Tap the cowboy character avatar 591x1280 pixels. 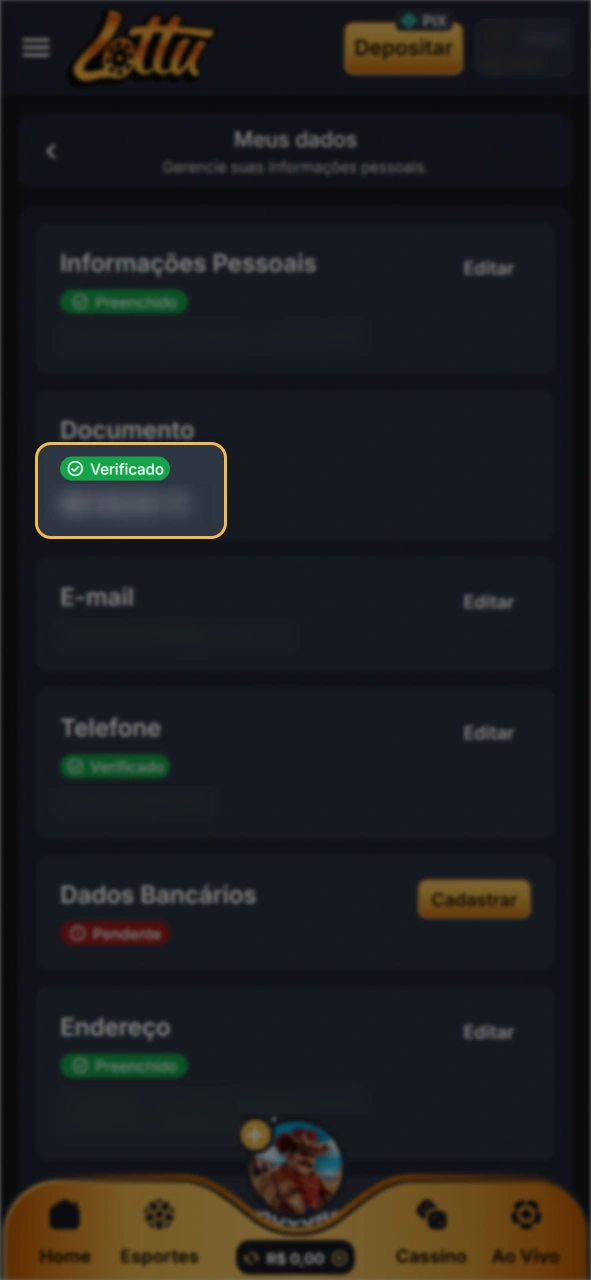[296, 1167]
